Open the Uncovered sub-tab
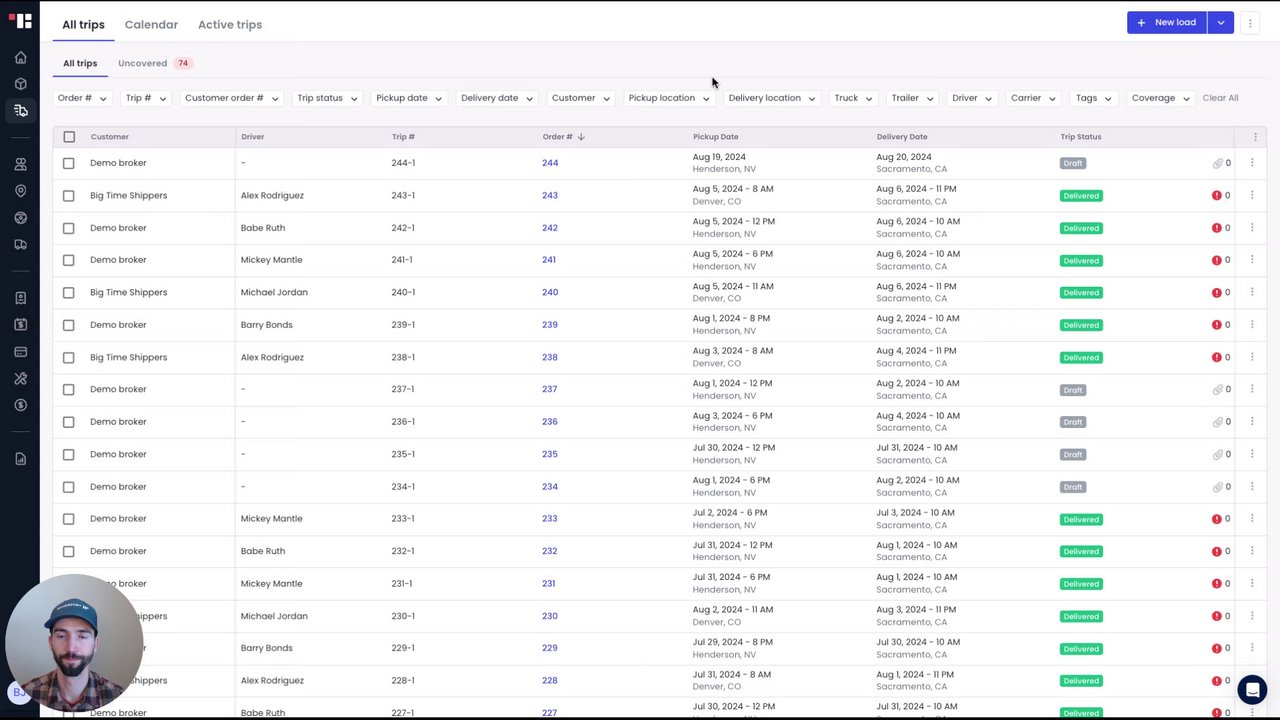Viewport: 1280px width, 720px height. click(x=143, y=63)
